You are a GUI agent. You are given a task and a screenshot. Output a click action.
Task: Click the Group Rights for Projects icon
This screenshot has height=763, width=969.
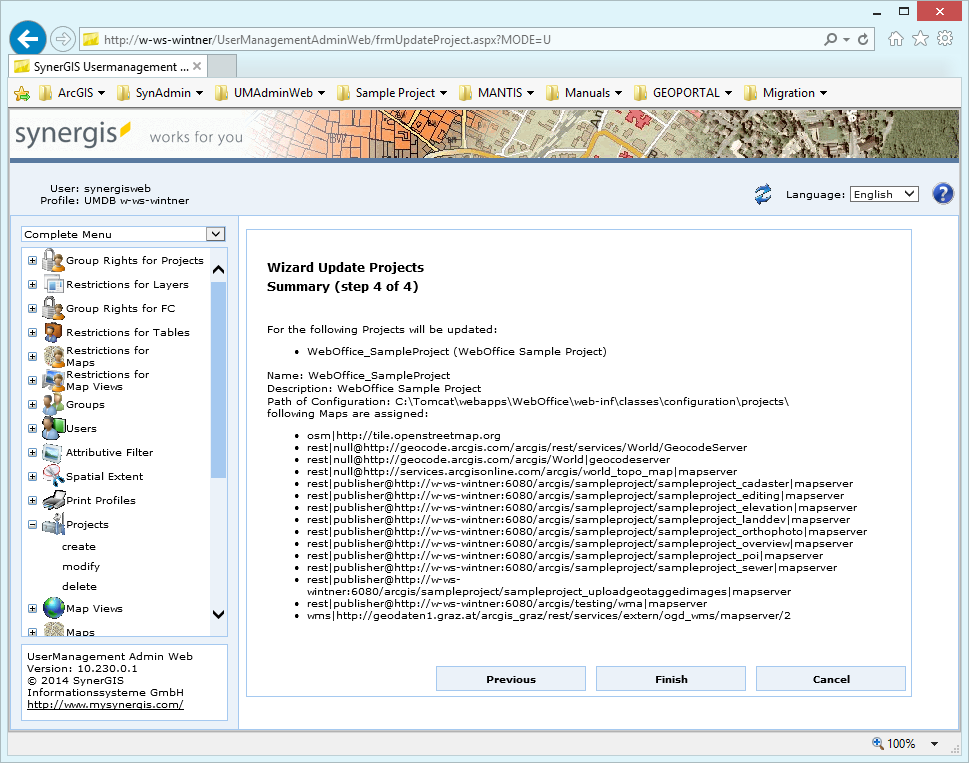click(x=53, y=260)
